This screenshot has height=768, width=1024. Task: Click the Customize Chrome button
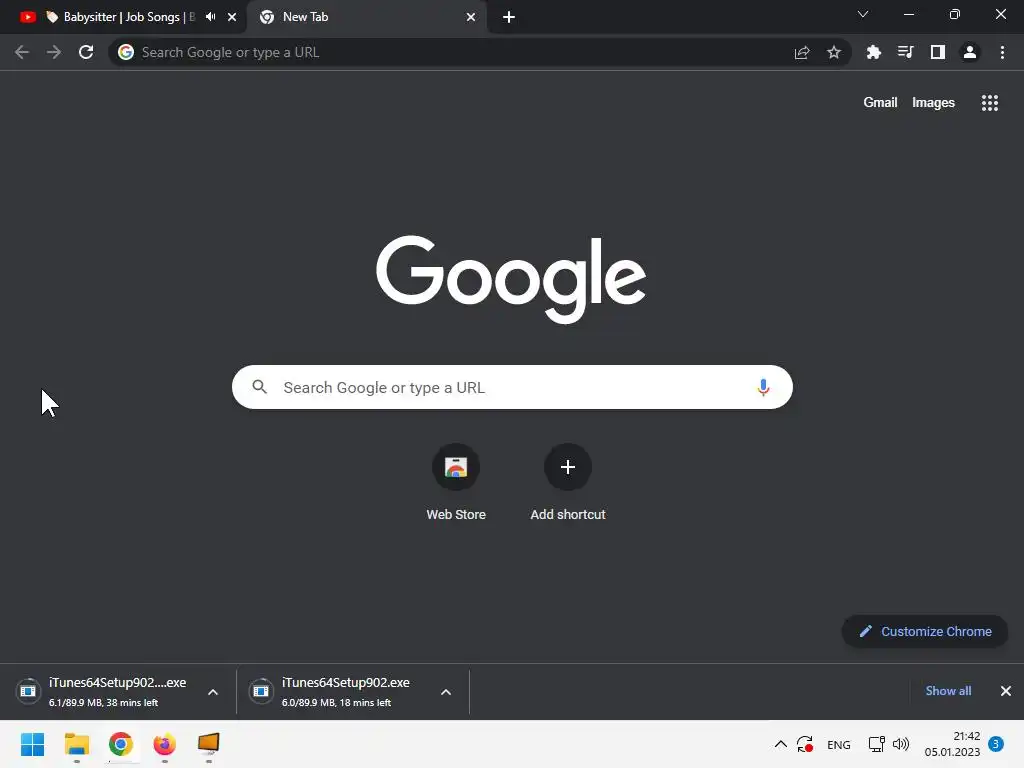click(925, 632)
